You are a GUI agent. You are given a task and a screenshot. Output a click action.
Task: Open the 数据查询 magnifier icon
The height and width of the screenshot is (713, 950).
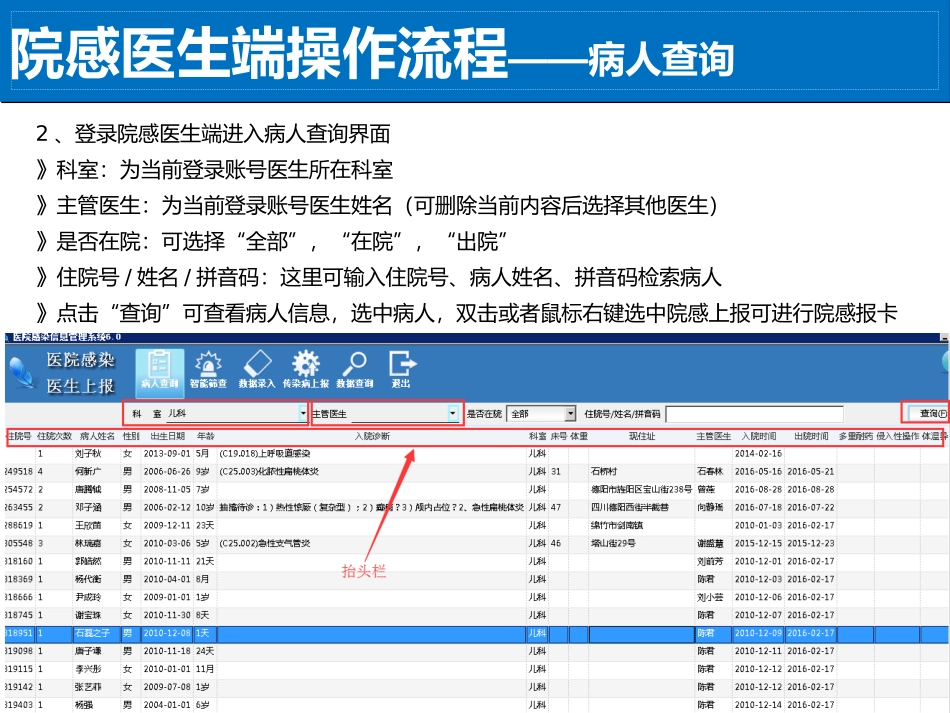click(354, 369)
